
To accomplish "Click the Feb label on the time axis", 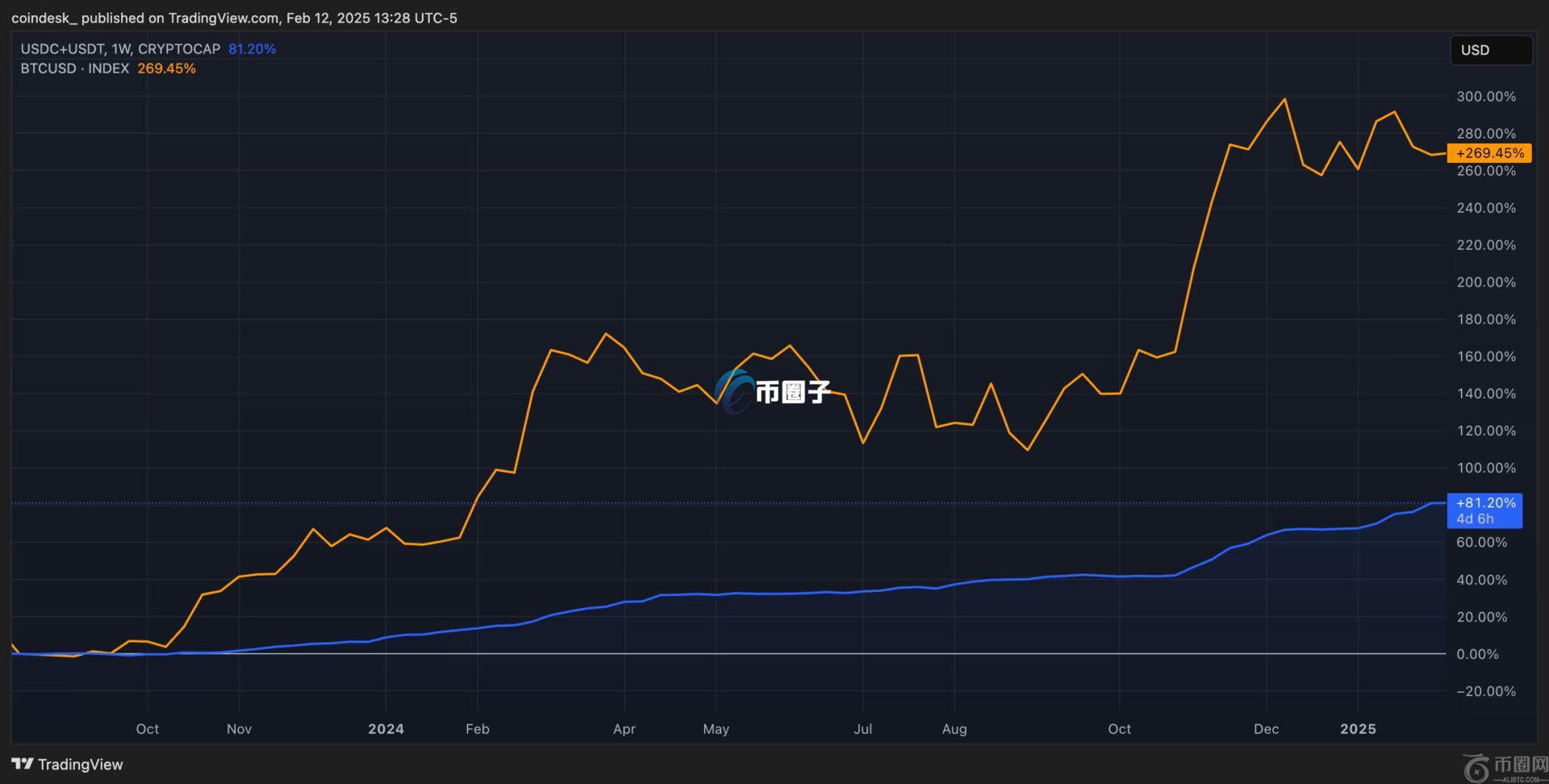I will point(478,729).
